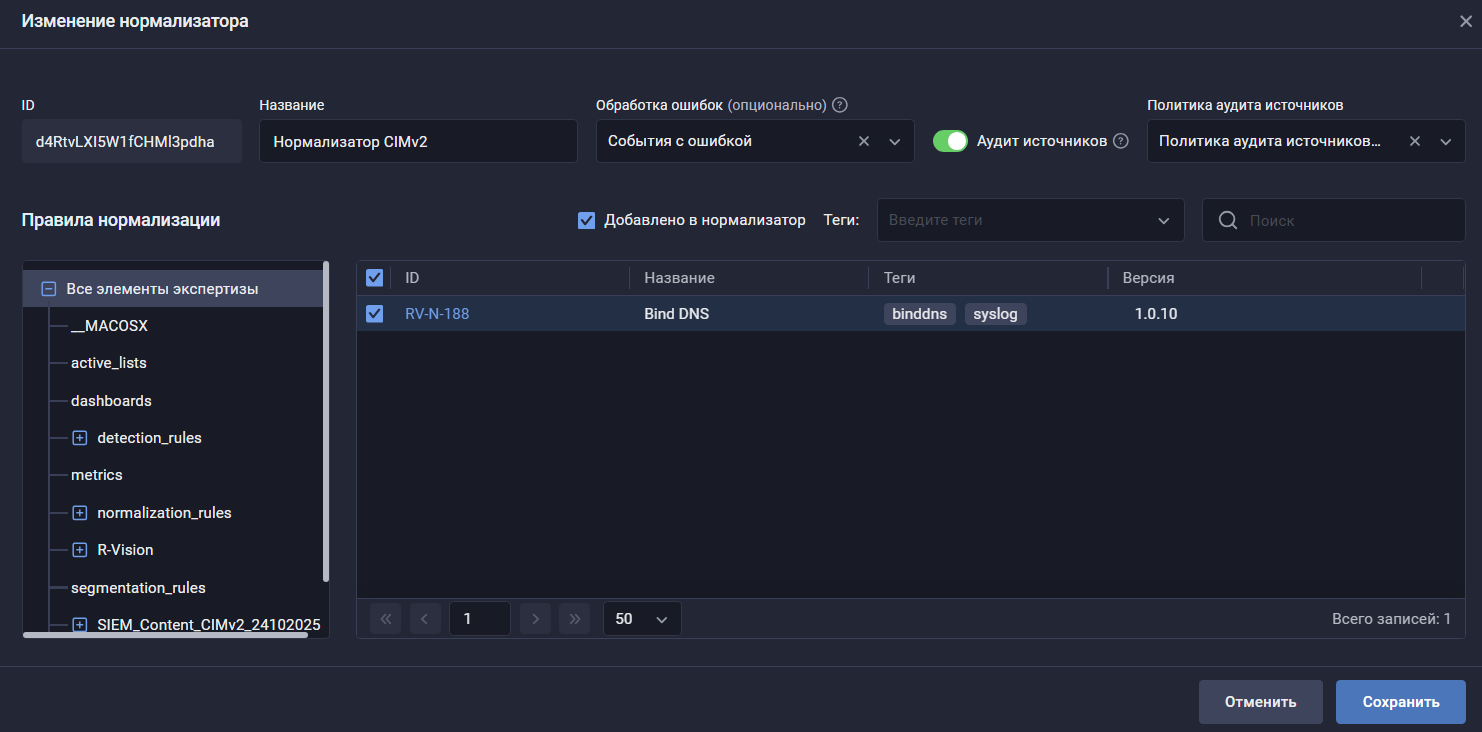The image size is (1482, 732).
Task: Expand the detection_rules tree node
Action: tap(80, 438)
